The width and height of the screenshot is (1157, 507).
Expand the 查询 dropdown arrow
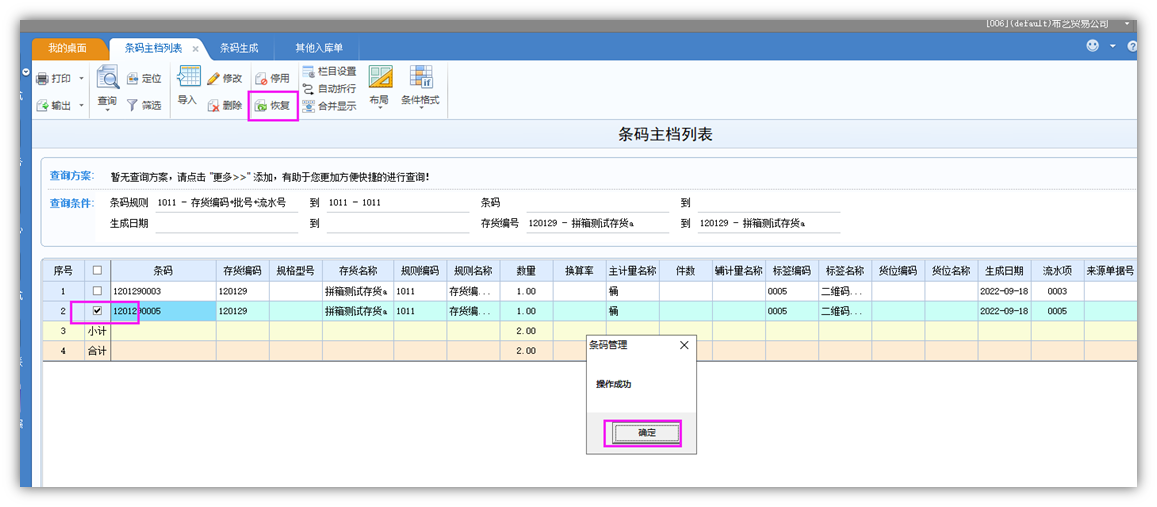coord(108,111)
